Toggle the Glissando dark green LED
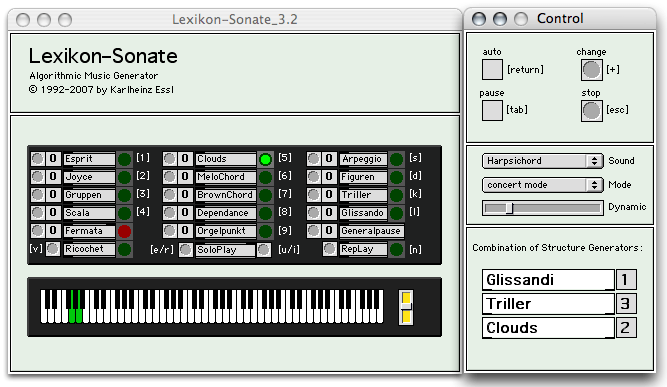This screenshot has height=387, width=667. click(396, 213)
